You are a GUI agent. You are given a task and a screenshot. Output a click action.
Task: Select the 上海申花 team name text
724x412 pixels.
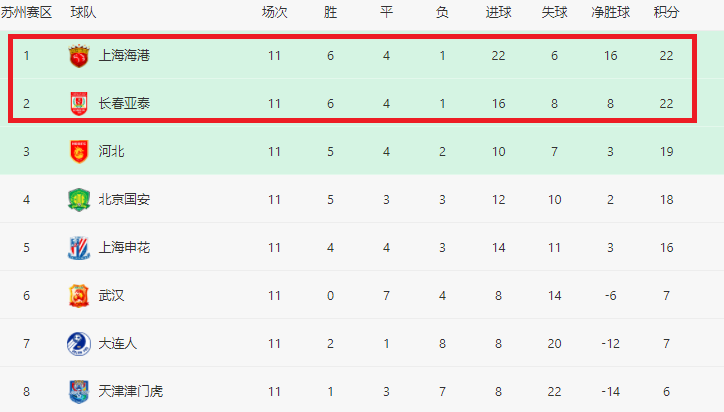(x=124, y=248)
